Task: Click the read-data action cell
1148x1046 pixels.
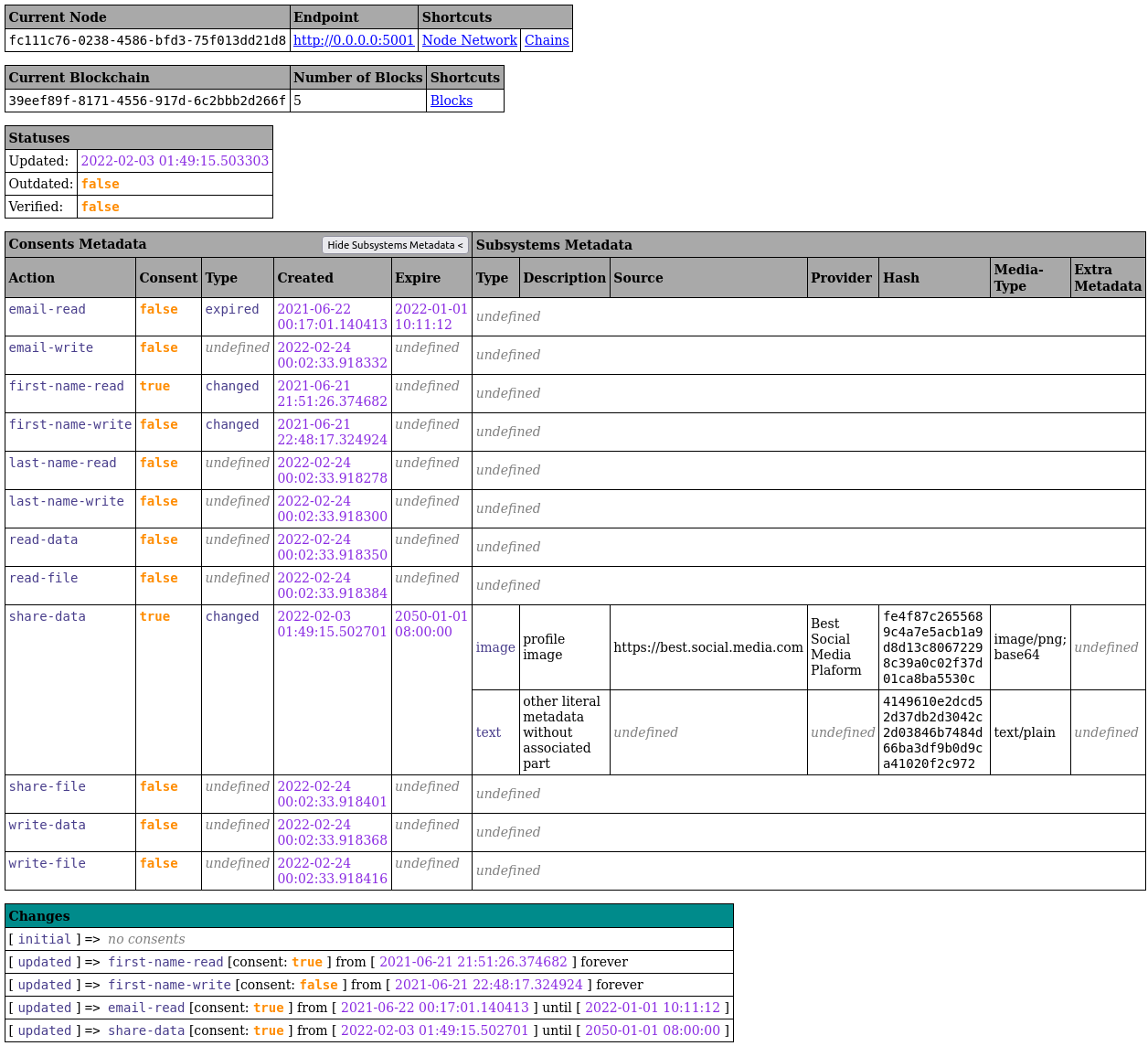Action: pyautogui.click(x=70, y=548)
